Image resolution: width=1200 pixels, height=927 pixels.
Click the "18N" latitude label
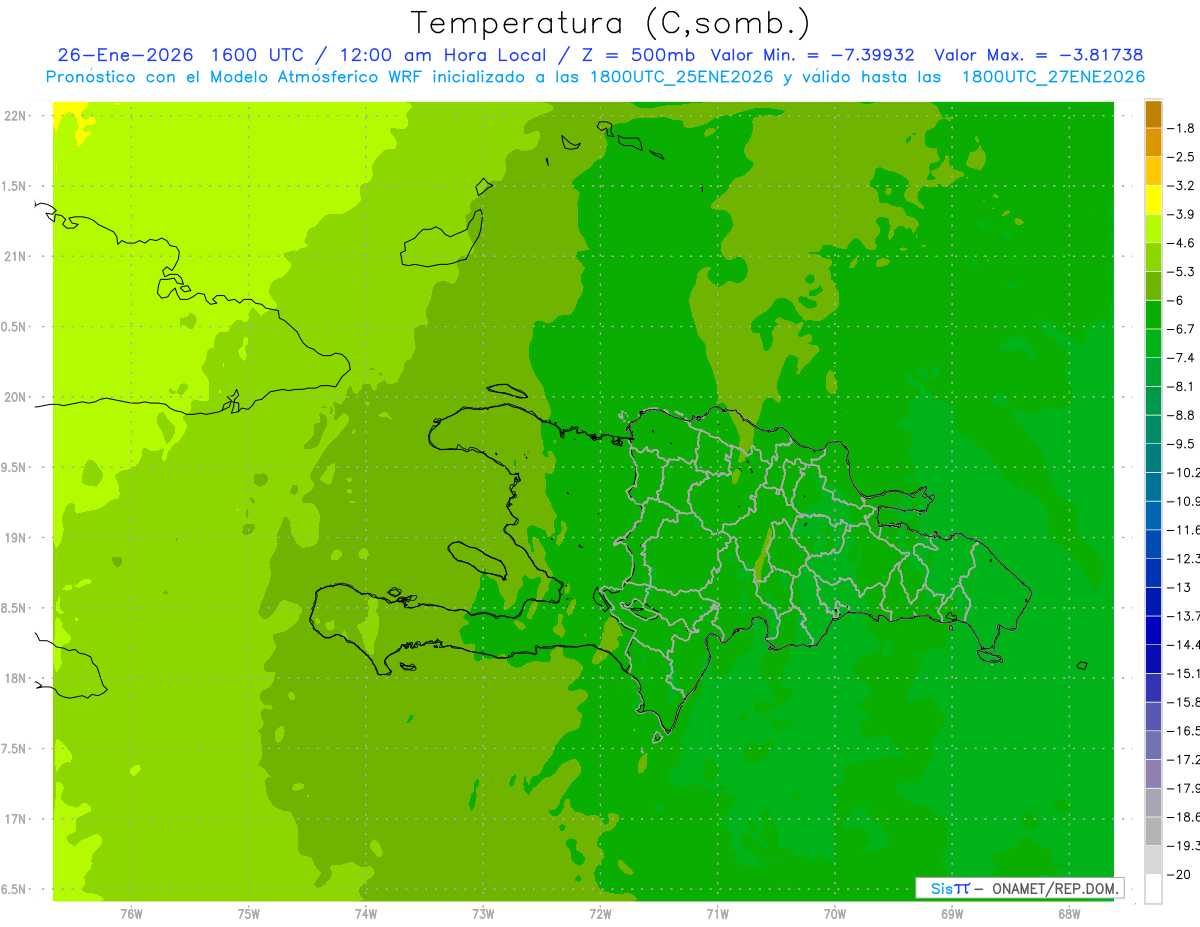point(16,679)
